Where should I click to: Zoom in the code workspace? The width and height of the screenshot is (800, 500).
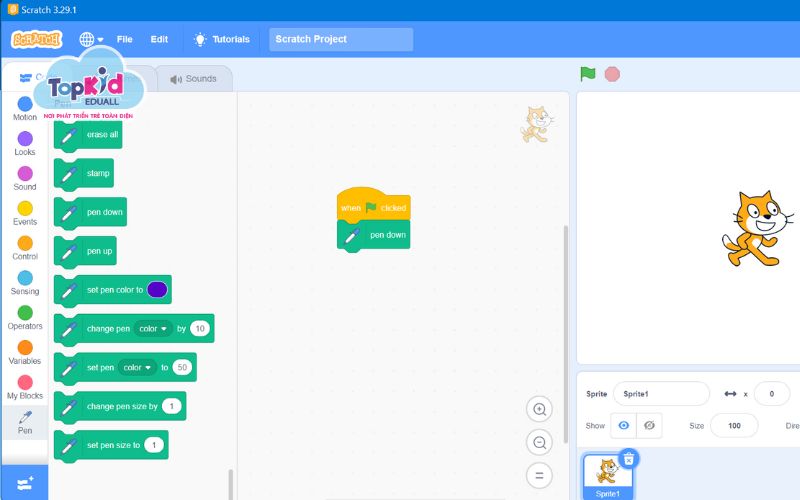(x=539, y=409)
